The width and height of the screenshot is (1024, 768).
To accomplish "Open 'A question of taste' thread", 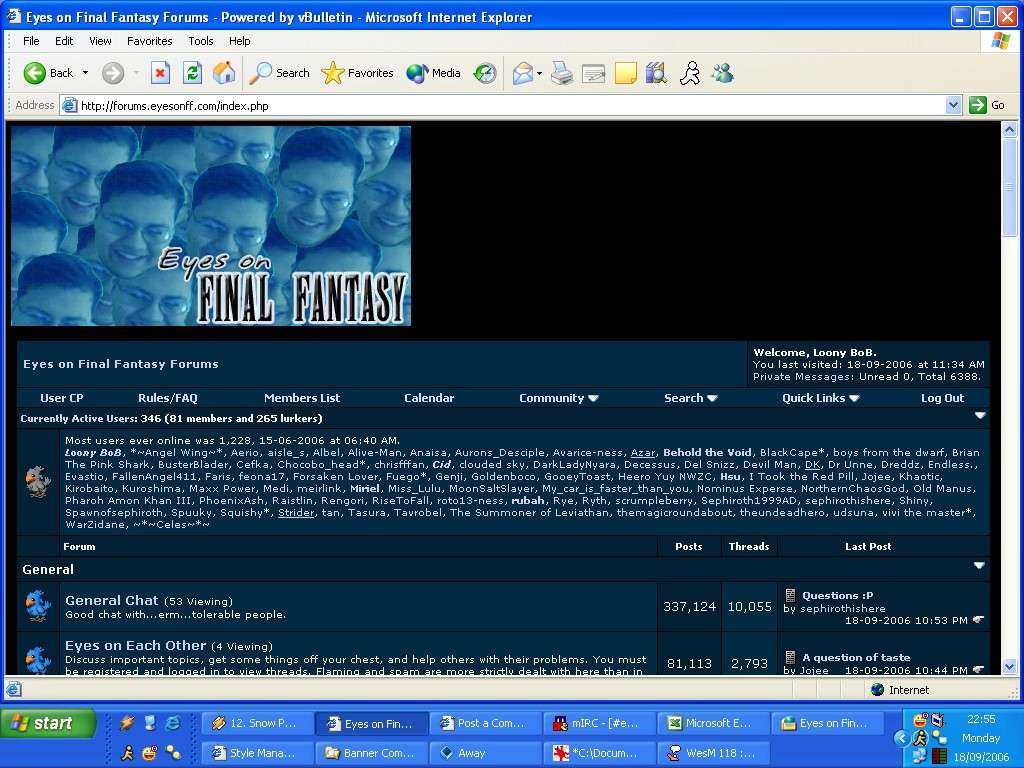I will tap(856, 657).
